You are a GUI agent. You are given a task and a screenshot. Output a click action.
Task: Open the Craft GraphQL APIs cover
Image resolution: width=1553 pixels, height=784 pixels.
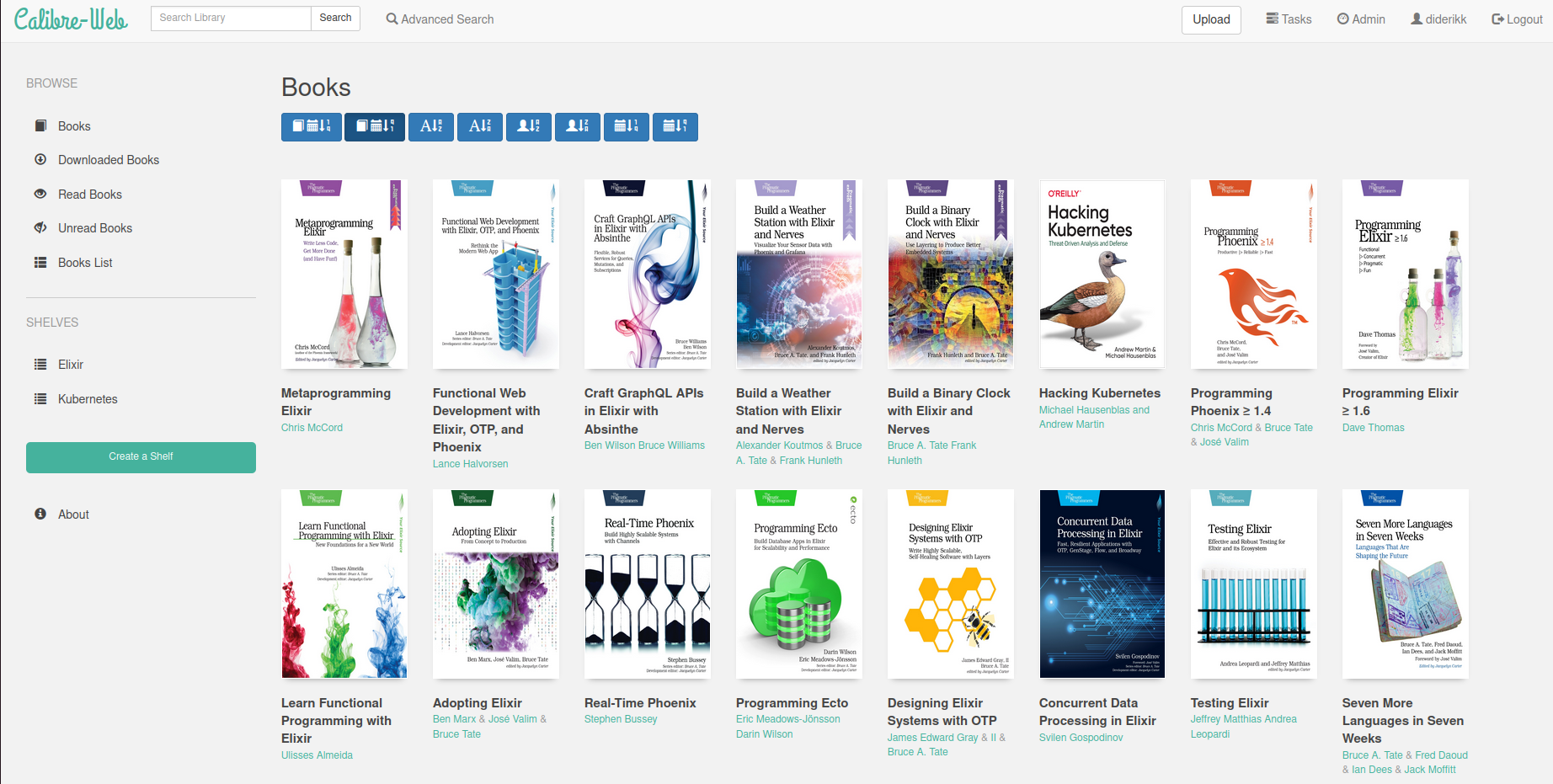[x=648, y=274]
